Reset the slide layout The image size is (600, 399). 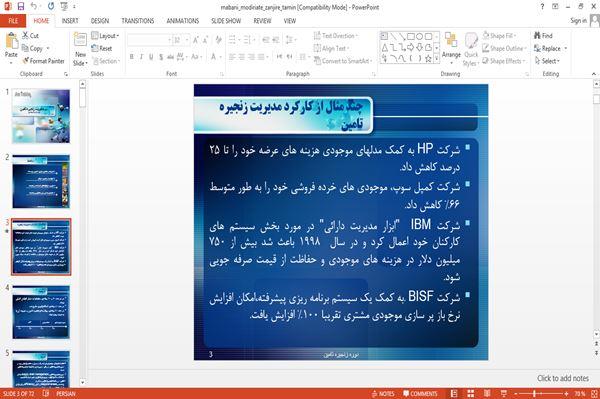click(x=102, y=48)
